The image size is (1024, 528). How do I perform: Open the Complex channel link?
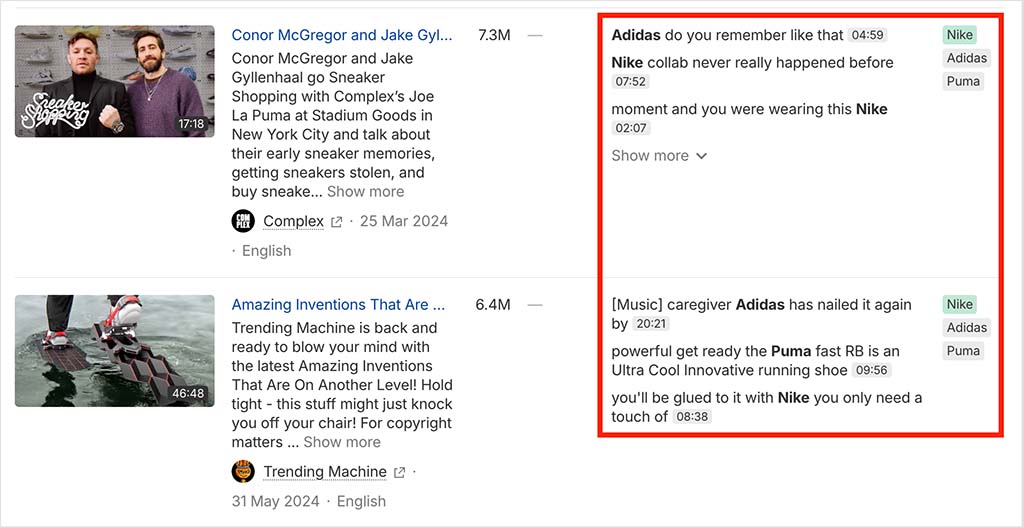point(293,221)
